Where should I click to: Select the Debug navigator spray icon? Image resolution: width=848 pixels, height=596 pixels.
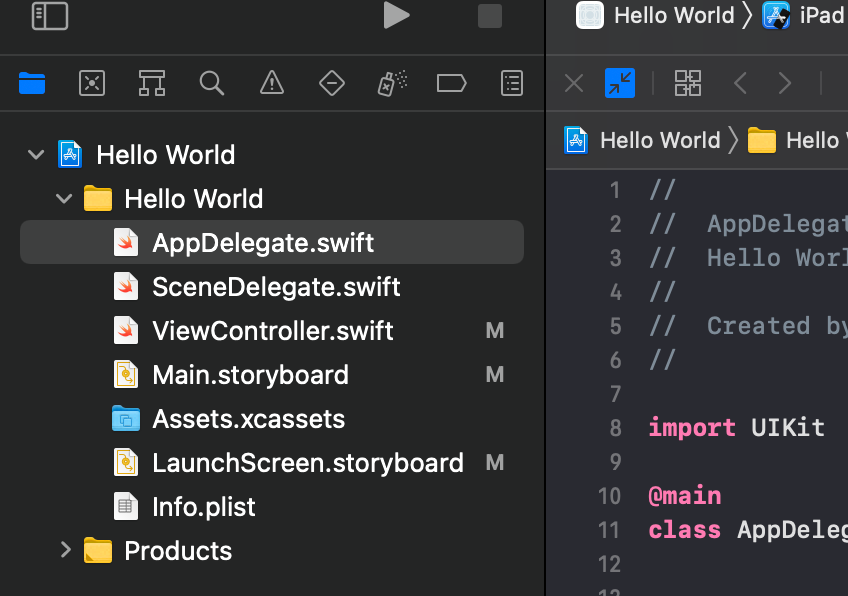click(391, 83)
